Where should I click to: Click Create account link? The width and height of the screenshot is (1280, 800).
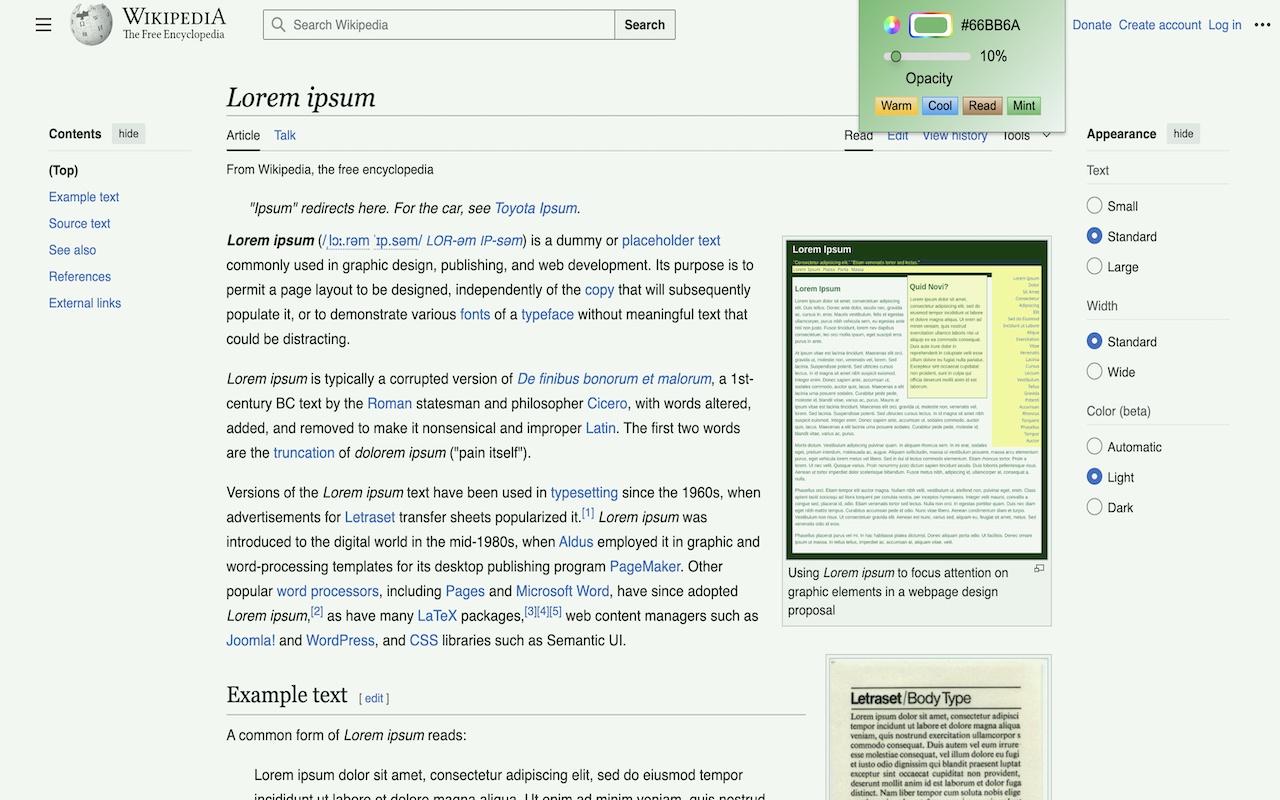coord(1160,25)
